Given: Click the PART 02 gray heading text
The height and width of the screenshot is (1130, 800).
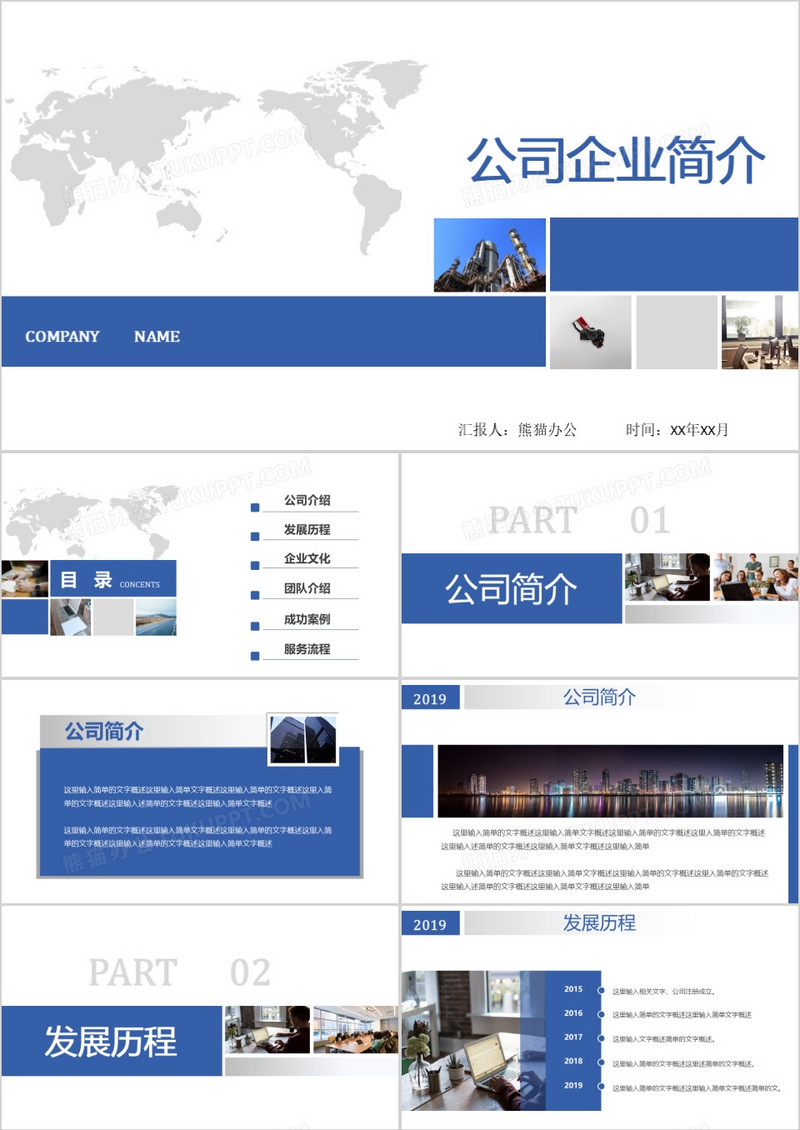Looking at the screenshot, I should pos(180,972).
